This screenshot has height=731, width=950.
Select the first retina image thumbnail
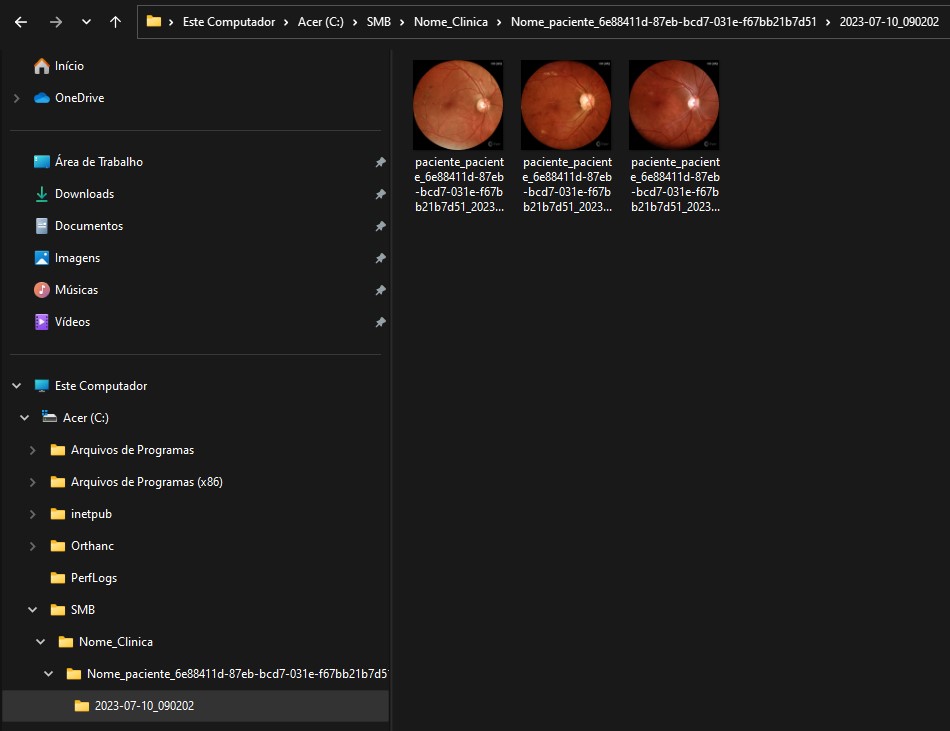(458, 105)
